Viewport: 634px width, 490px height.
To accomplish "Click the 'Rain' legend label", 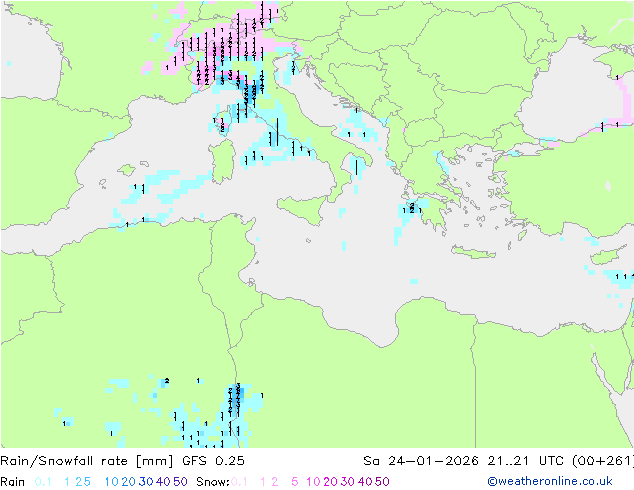I will (13, 482).
